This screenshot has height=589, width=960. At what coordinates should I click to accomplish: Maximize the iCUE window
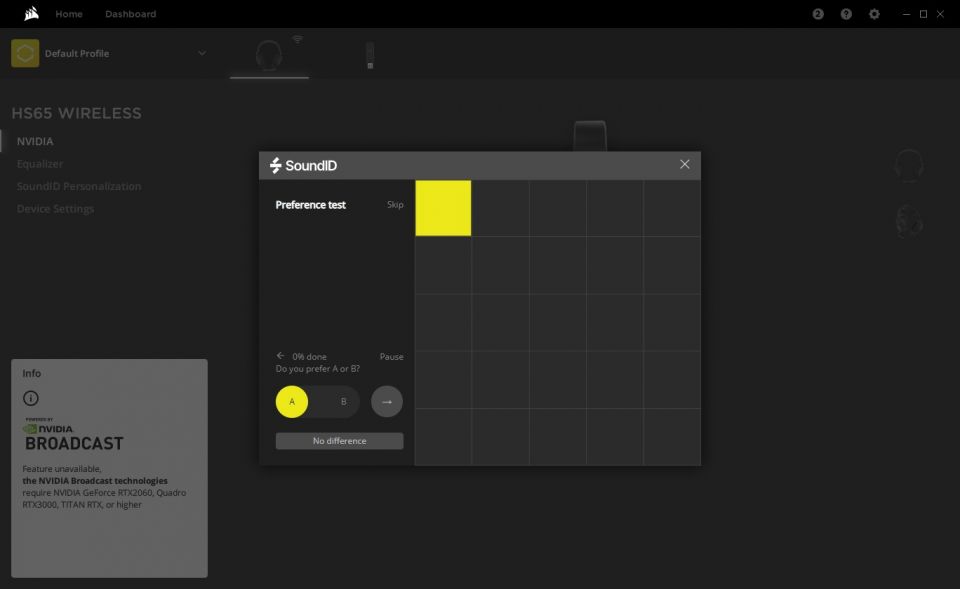pos(923,13)
